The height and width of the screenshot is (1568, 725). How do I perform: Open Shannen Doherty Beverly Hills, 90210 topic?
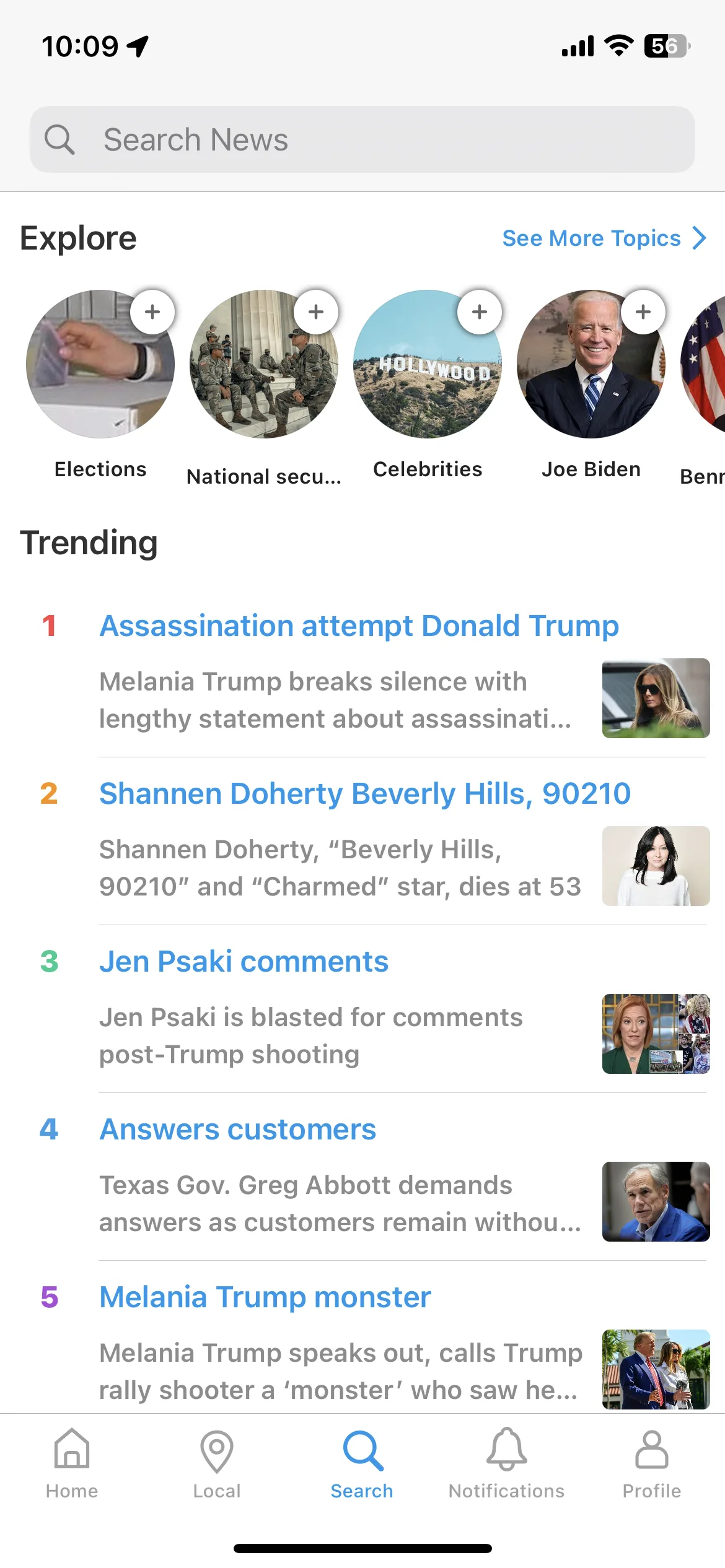[x=365, y=793]
